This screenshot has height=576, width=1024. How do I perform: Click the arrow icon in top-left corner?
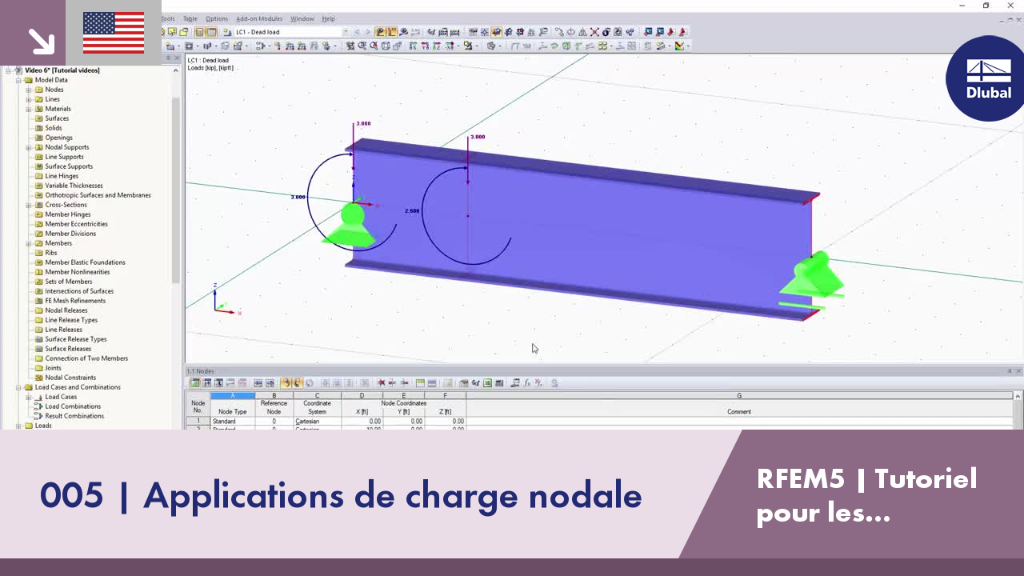coord(40,41)
